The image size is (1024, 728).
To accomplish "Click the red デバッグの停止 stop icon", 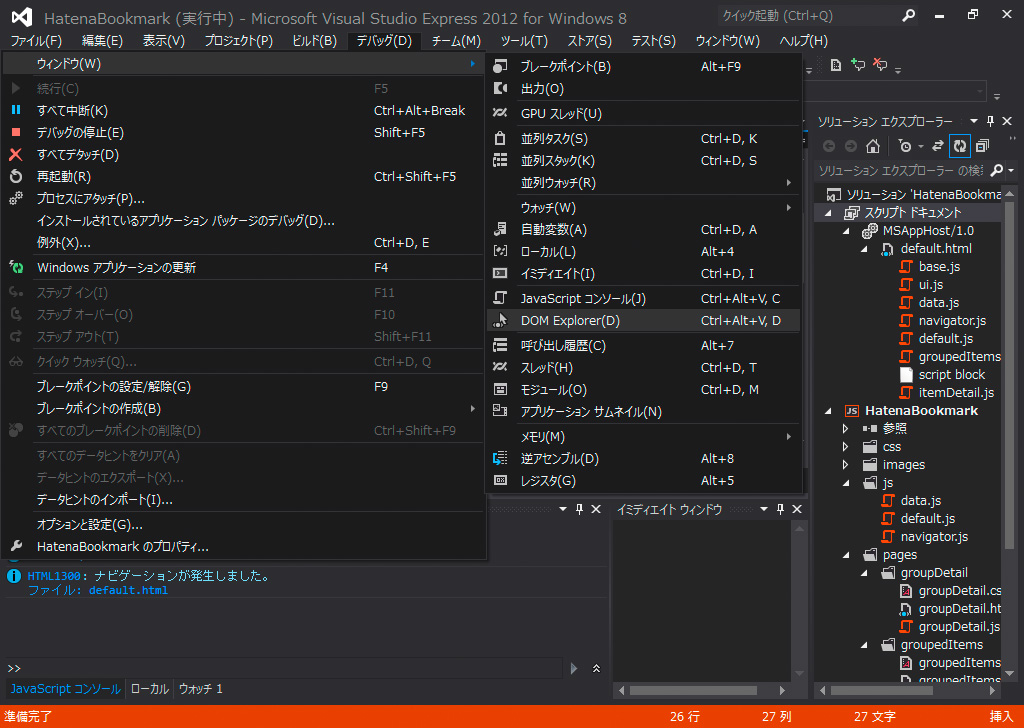I will 16,133.
